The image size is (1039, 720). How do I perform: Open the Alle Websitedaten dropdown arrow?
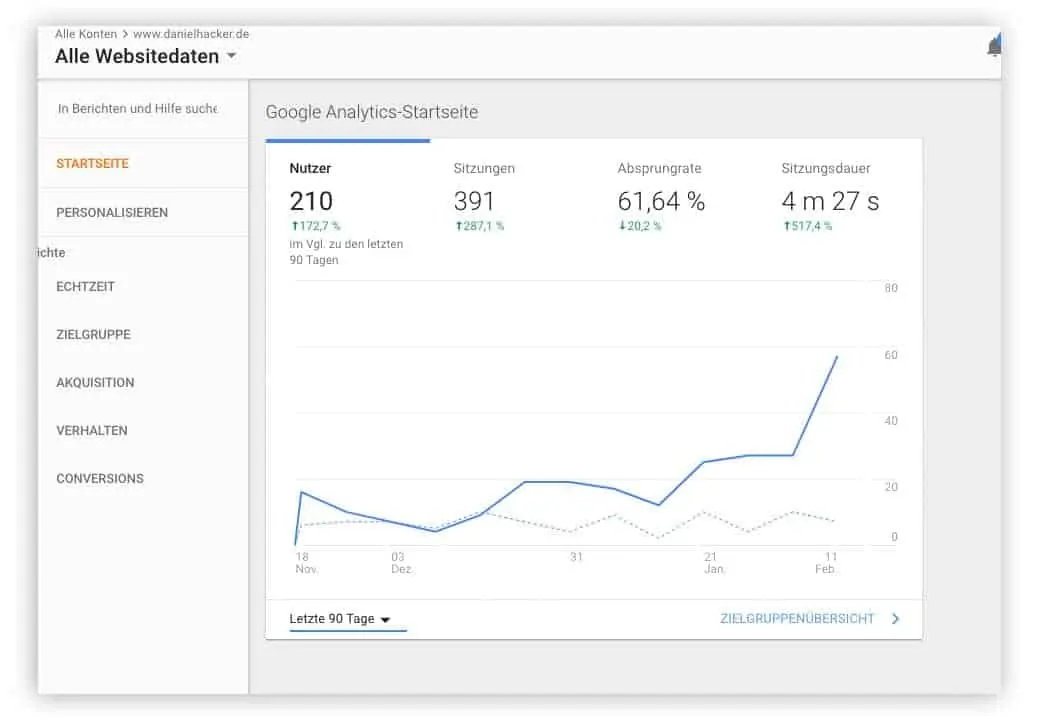click(x=232, y=56)
